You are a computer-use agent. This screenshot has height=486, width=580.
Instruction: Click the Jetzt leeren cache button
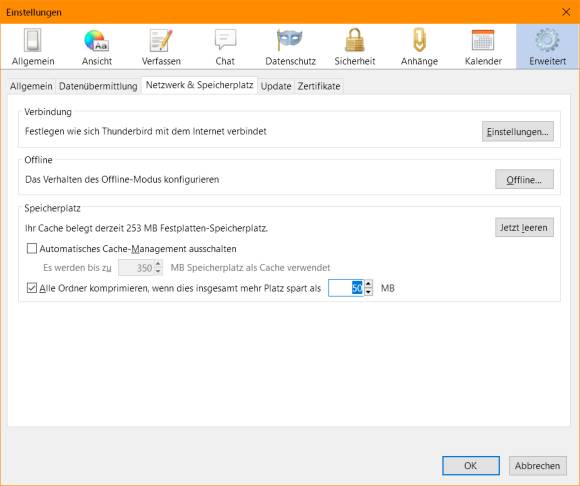(x=524, y=227)
